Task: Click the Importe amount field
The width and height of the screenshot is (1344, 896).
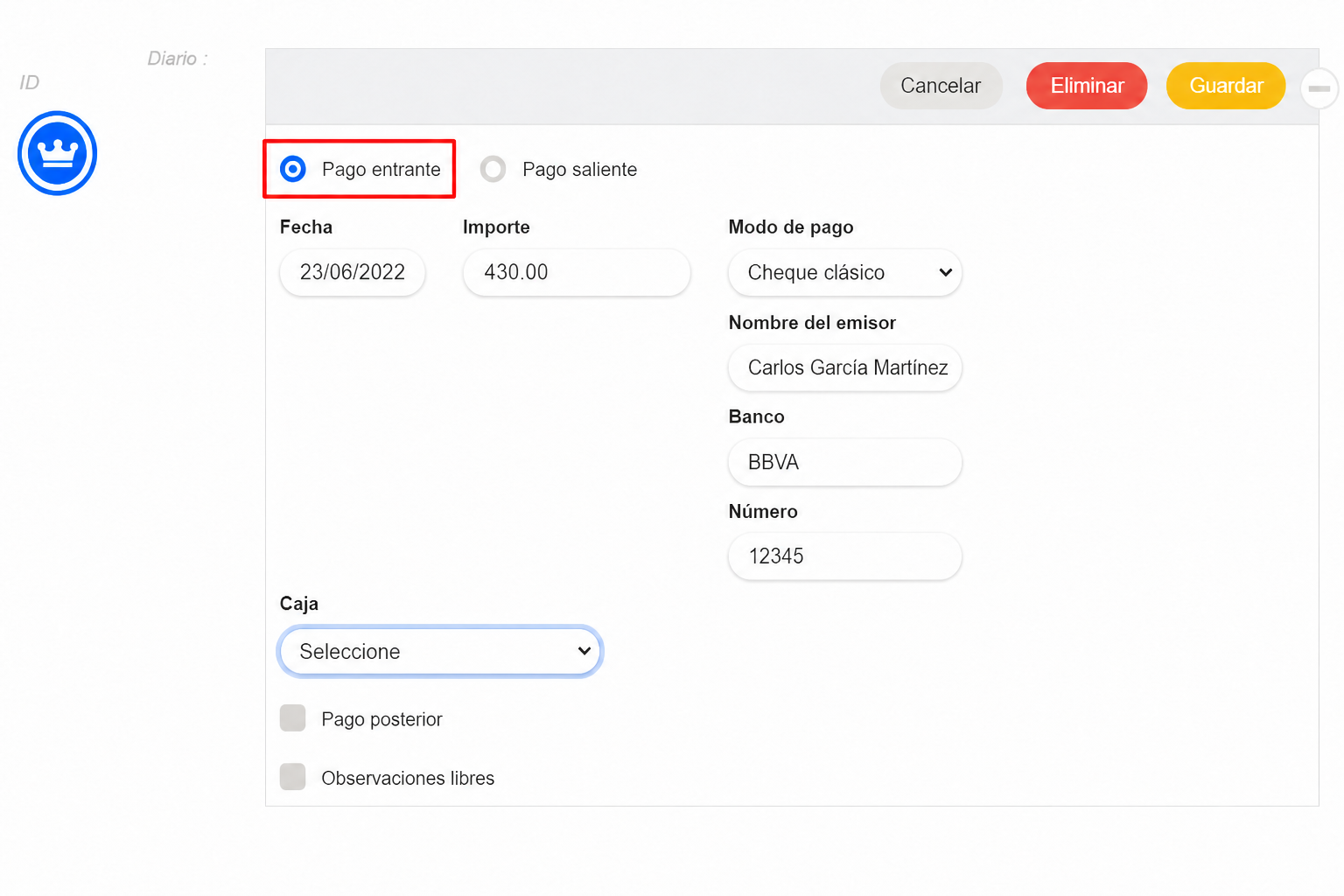Action: click(577, 273)
